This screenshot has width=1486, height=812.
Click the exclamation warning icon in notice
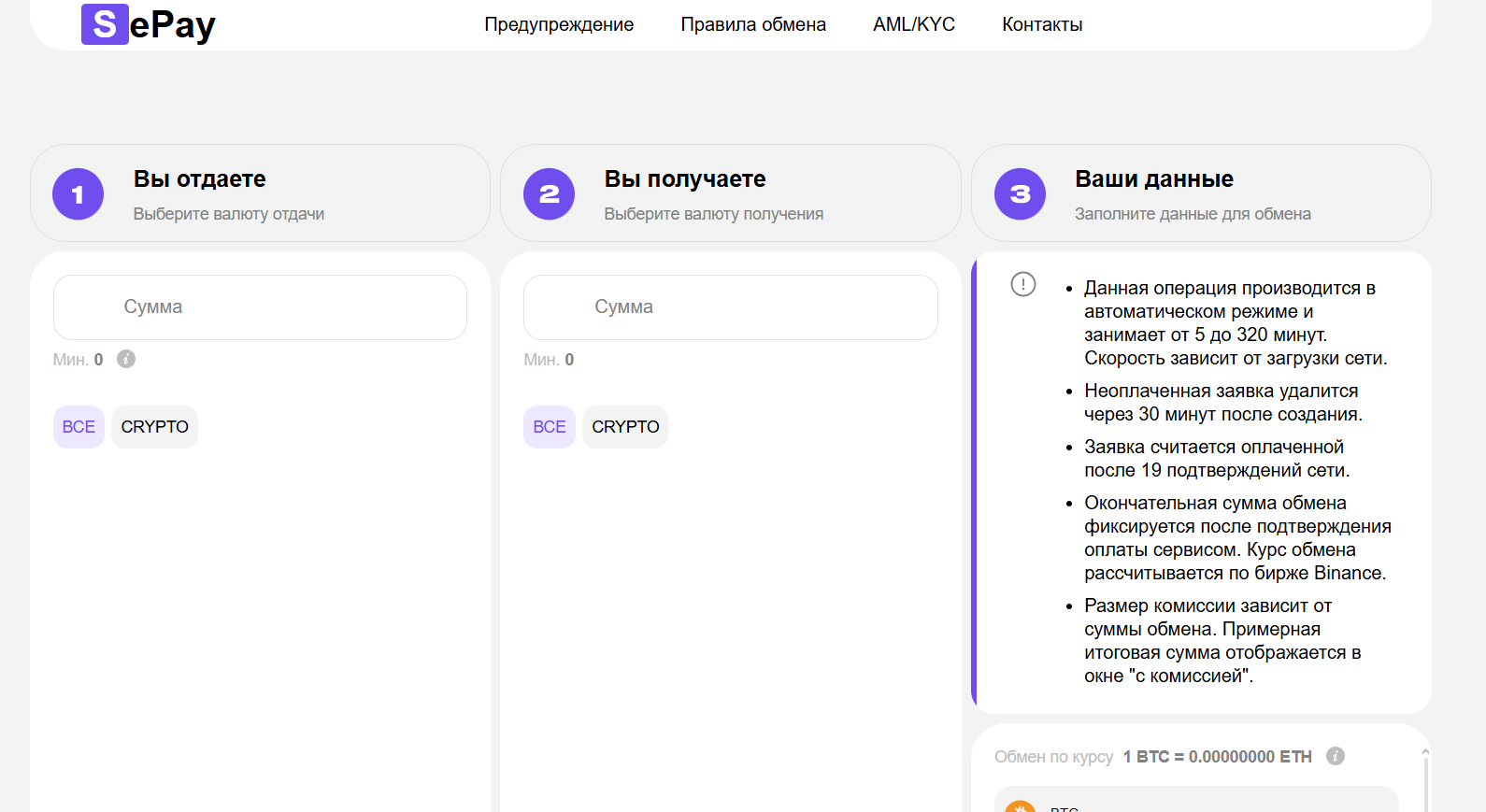1023,284
